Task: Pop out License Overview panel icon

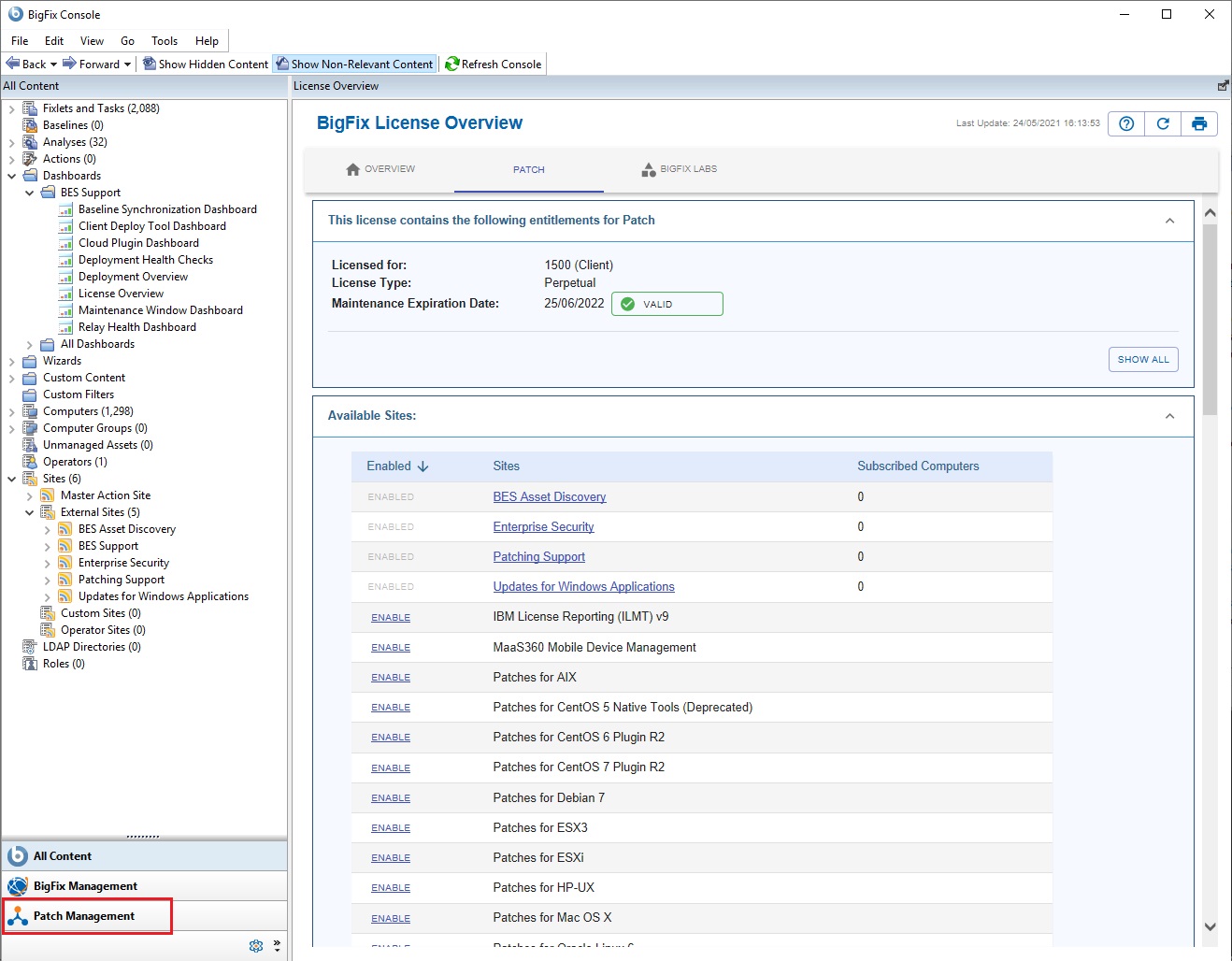Action: click(1223, 86)
